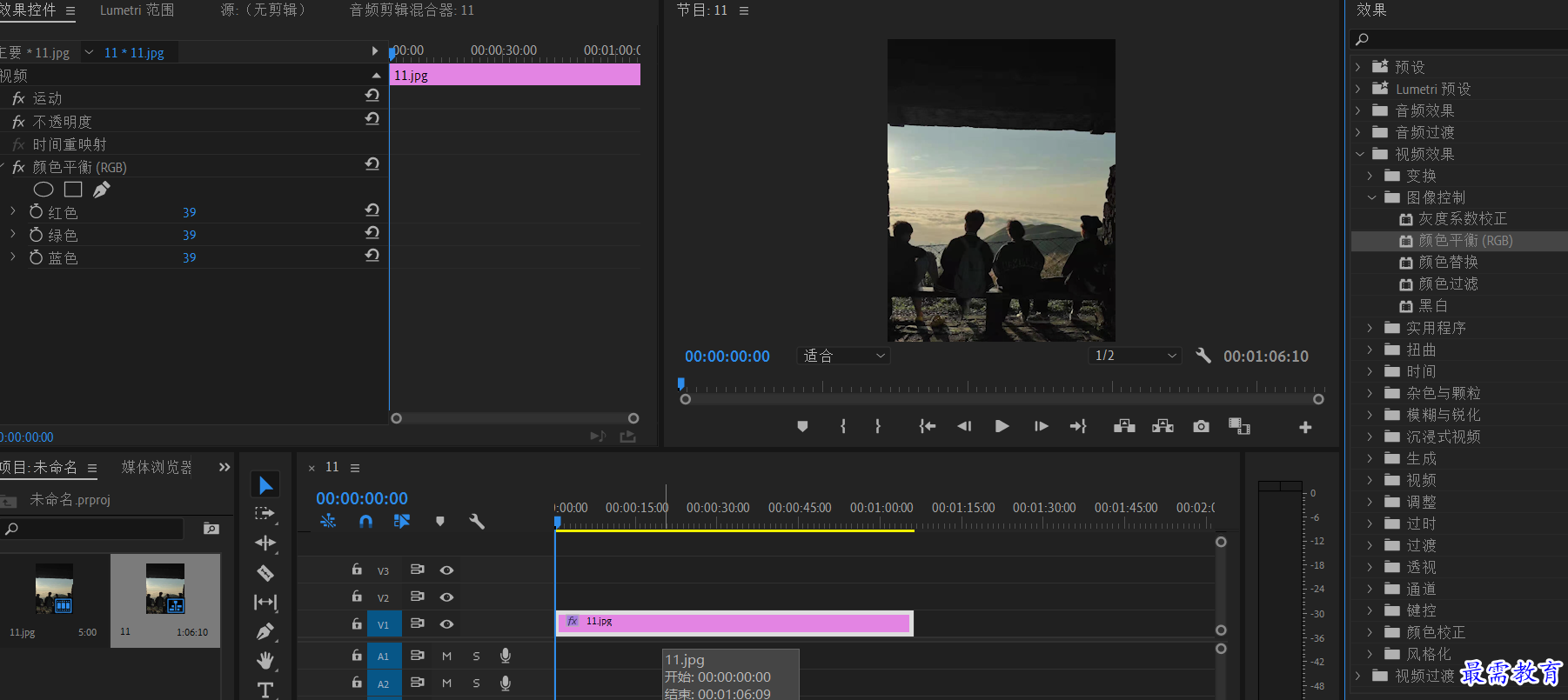Viewport: 1568px width, 700px height.
Task: Open the 音频剪辑混合器: 11 tab
Action: 412,10
